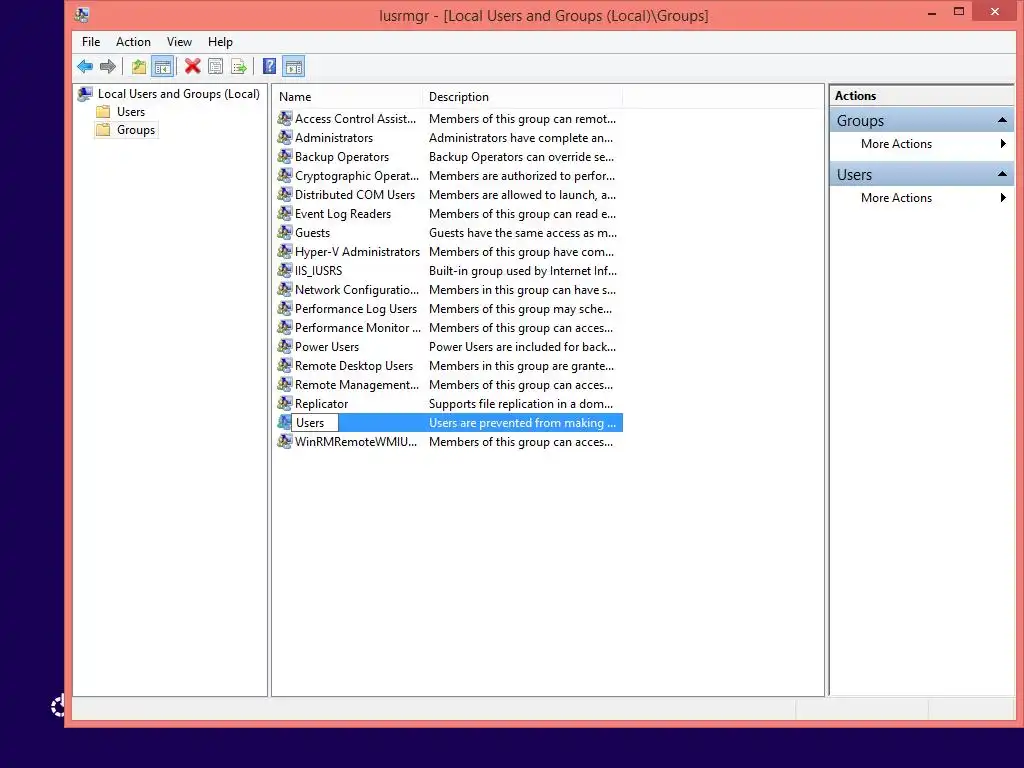Click the Remote Desktop Users group icon
The image size is (1024, 768).
click(x=285, y=365)
